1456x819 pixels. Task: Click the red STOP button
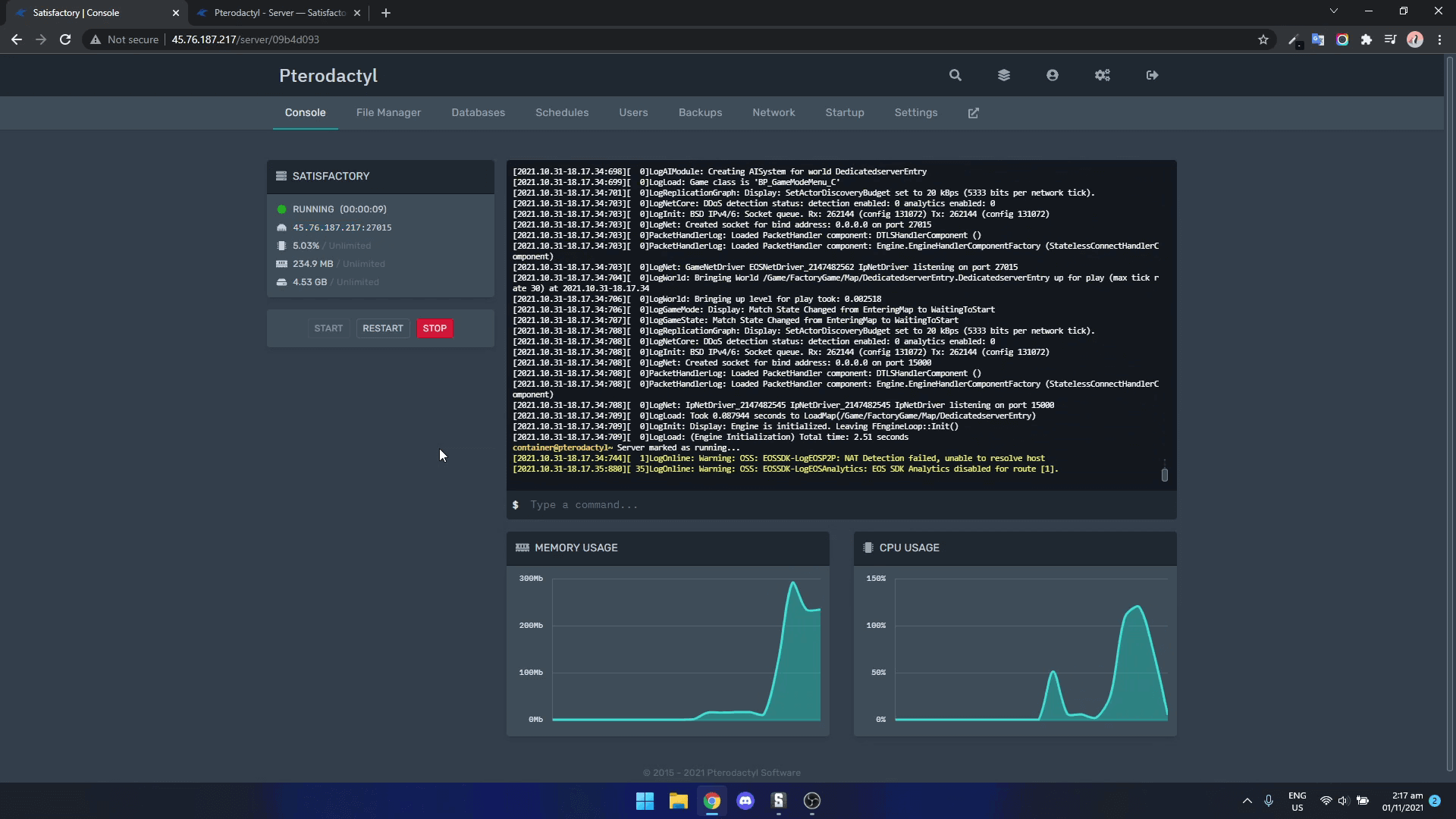[435, 328]
